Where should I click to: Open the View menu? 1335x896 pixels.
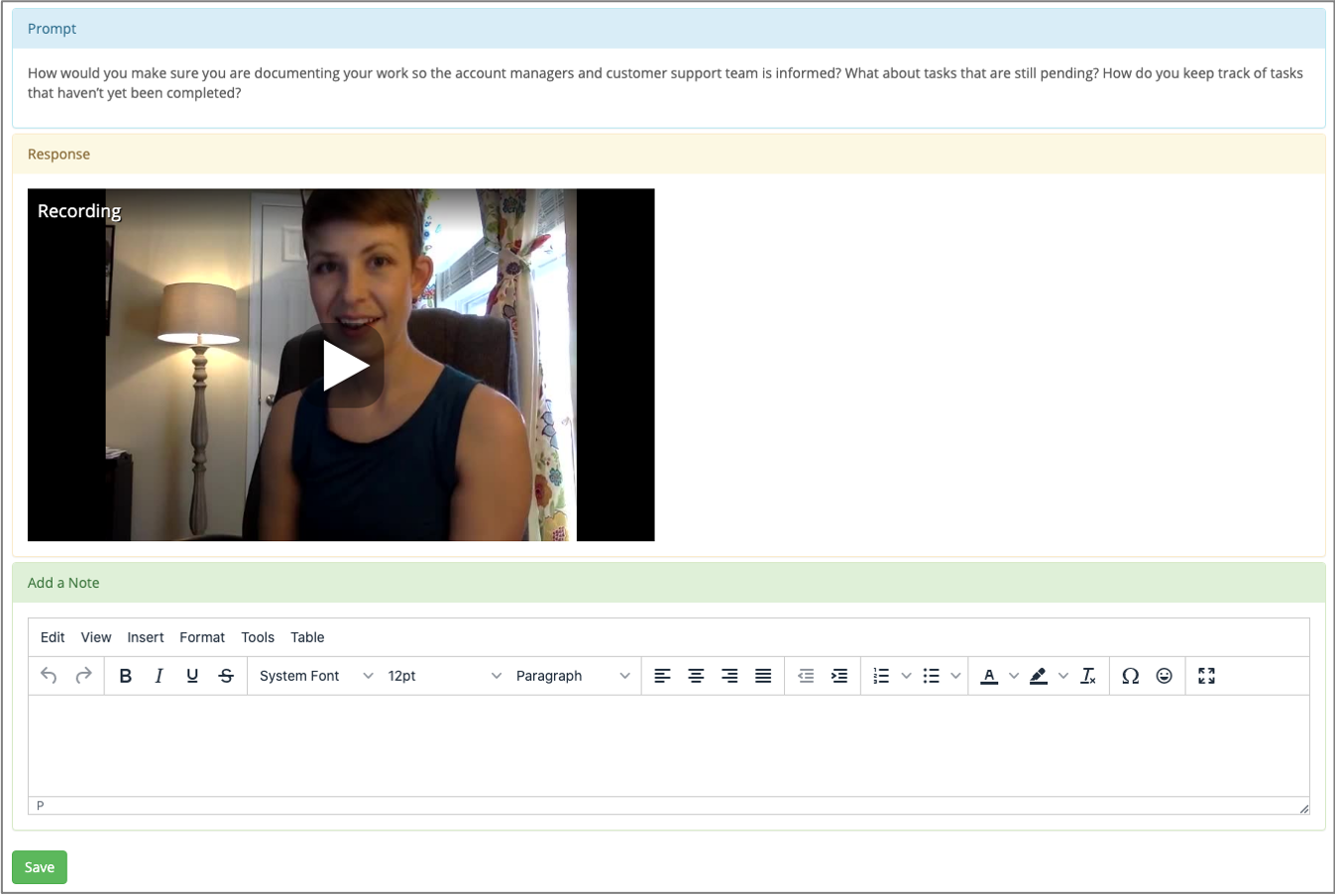[x=96, y=637]
